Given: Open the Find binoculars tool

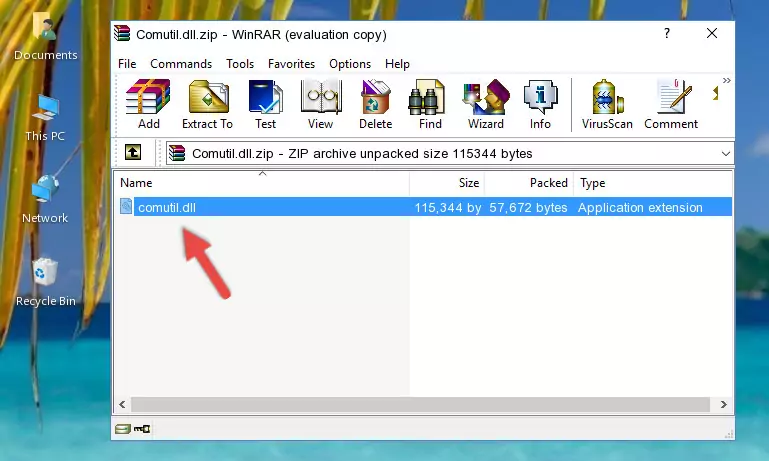Looking at the screenshot, I should pos(430,104).
